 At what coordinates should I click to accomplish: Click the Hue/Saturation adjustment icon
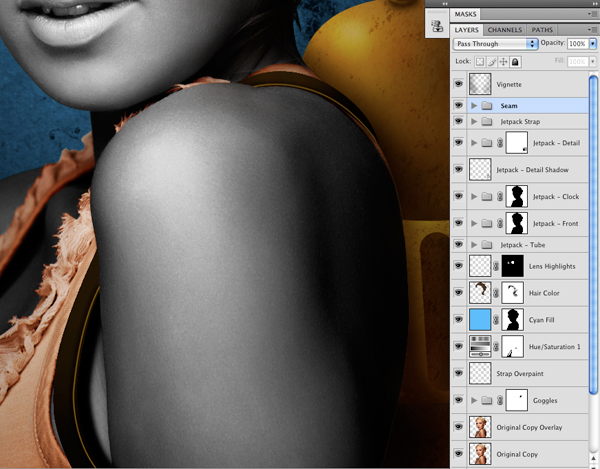pos(480,346)
